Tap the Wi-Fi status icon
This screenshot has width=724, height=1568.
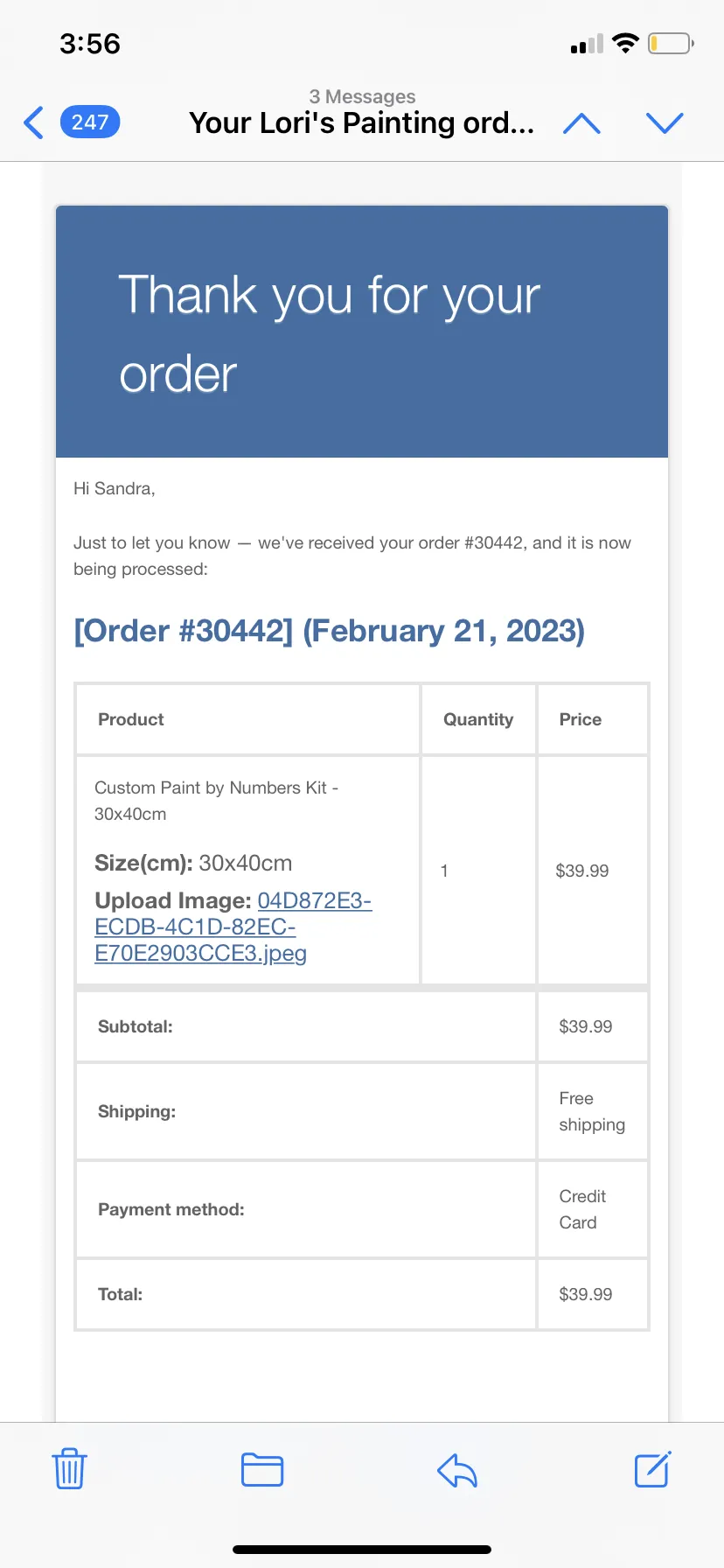[x=625, y=43]
